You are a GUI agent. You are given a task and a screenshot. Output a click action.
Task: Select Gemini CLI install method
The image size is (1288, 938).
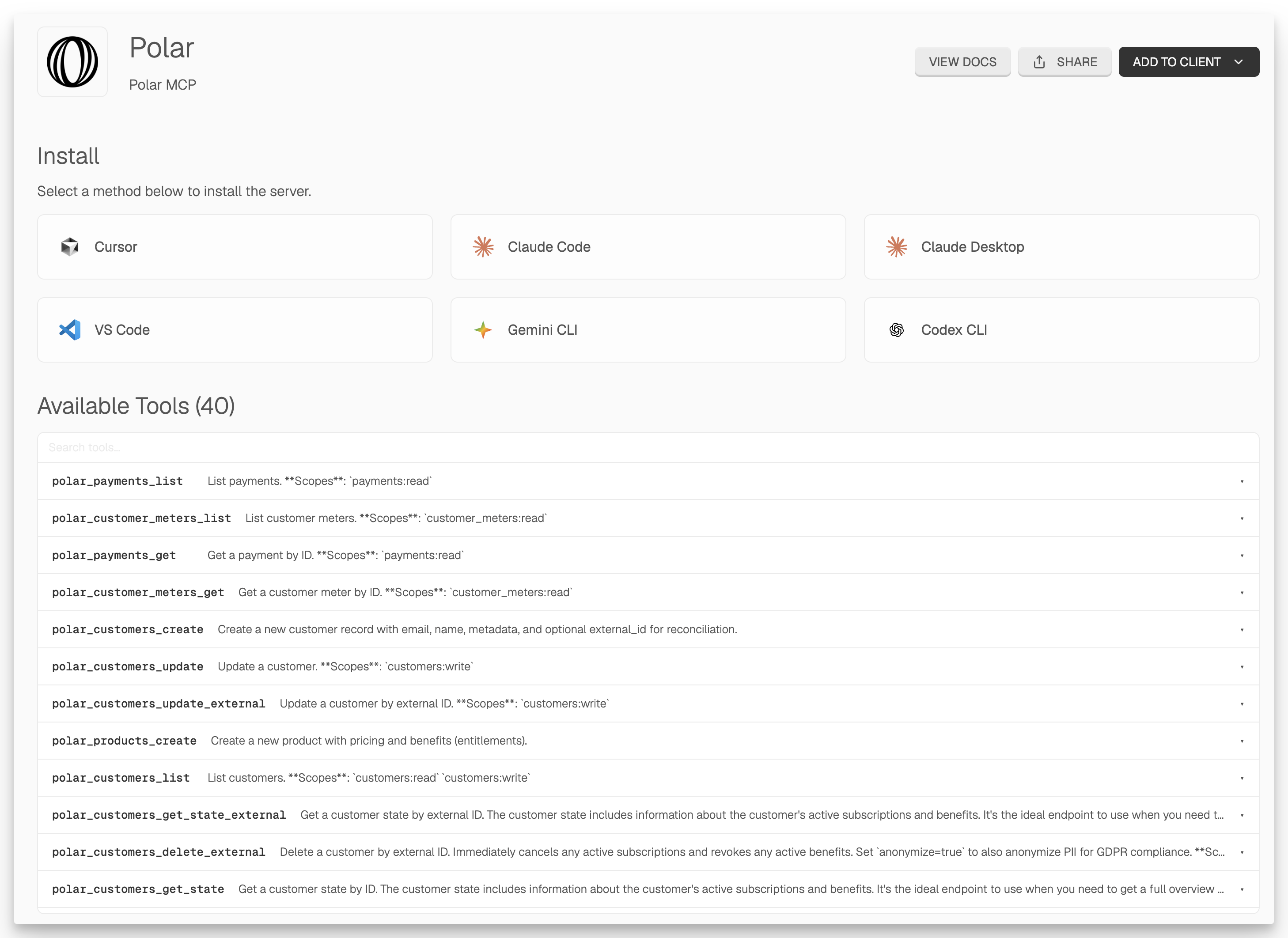tap(648, 330)
